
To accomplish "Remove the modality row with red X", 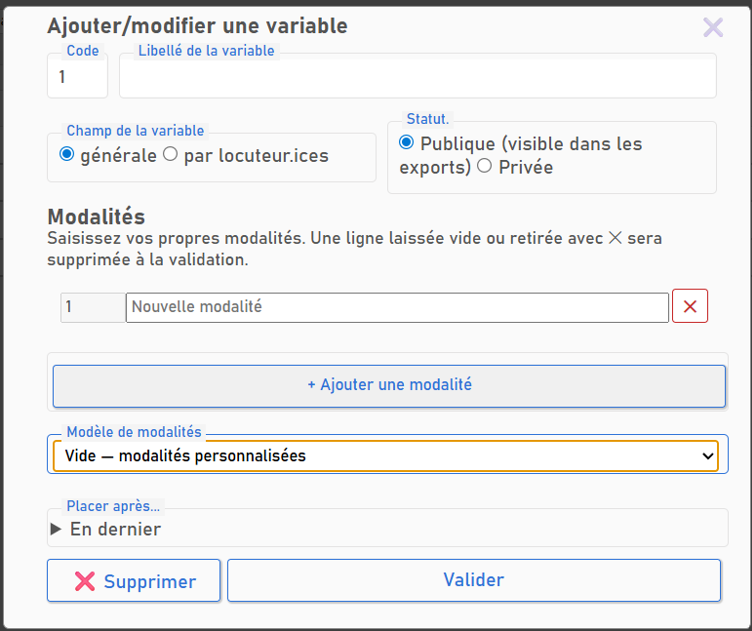I will click(690, 306).
